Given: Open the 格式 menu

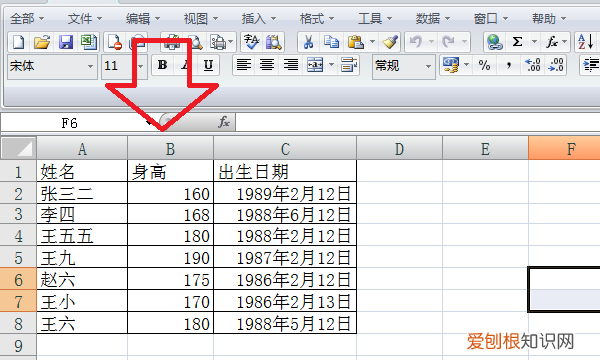Looking at the screenshot, I should [317, 18].
